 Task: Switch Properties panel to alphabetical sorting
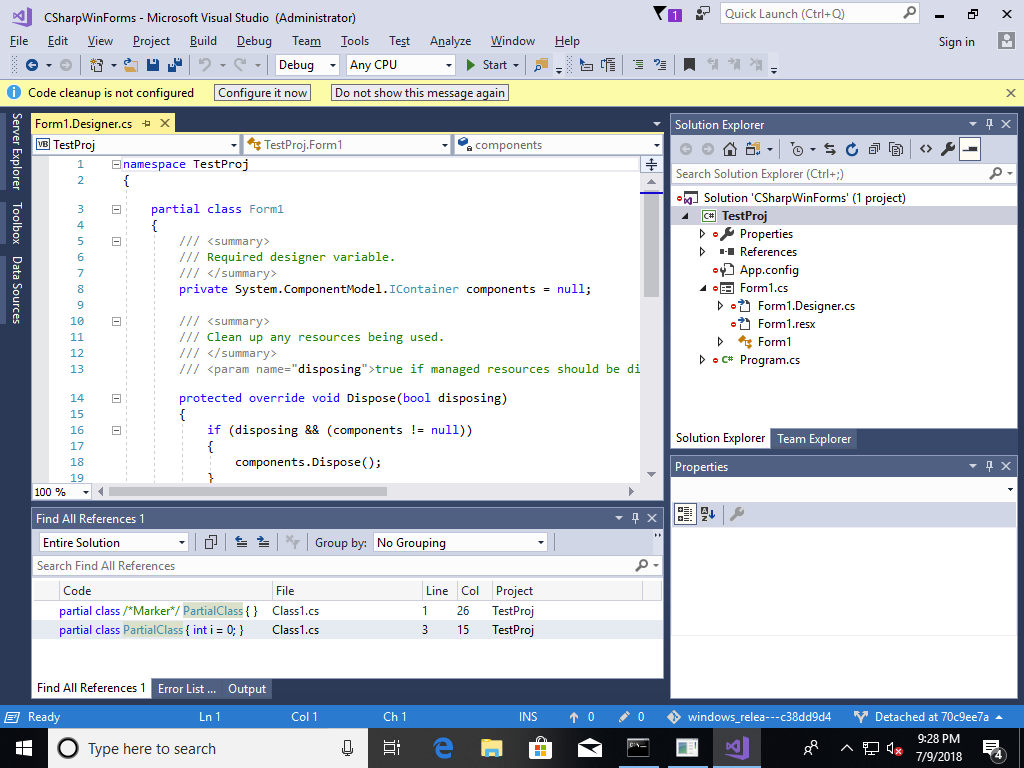710,514
